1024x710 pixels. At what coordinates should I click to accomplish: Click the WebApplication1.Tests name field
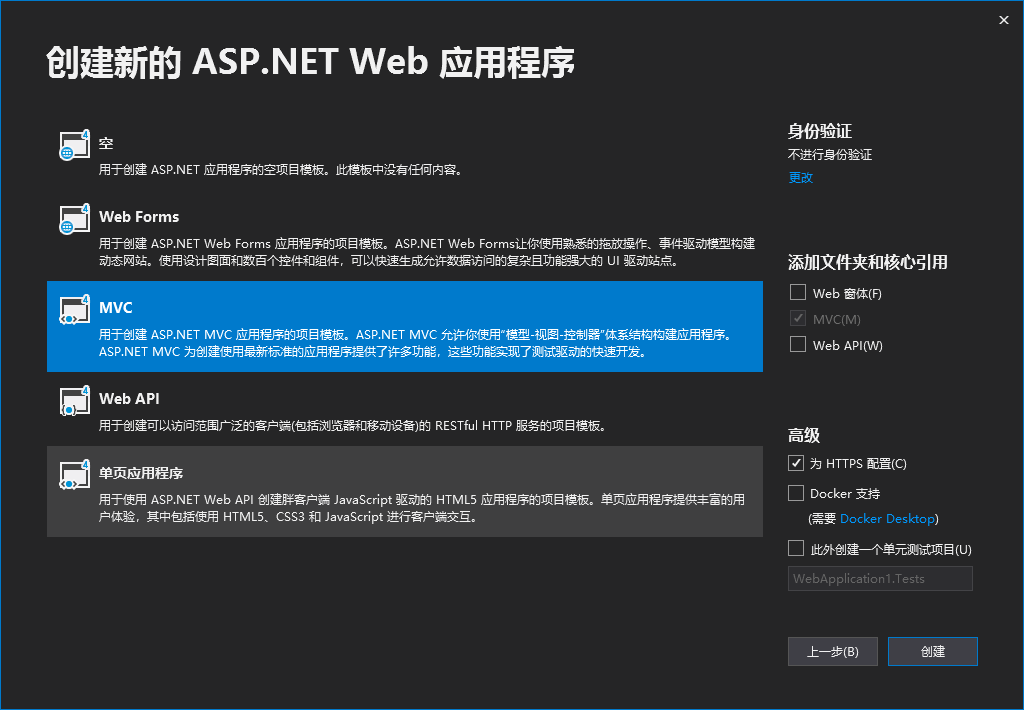click(880, 579)
